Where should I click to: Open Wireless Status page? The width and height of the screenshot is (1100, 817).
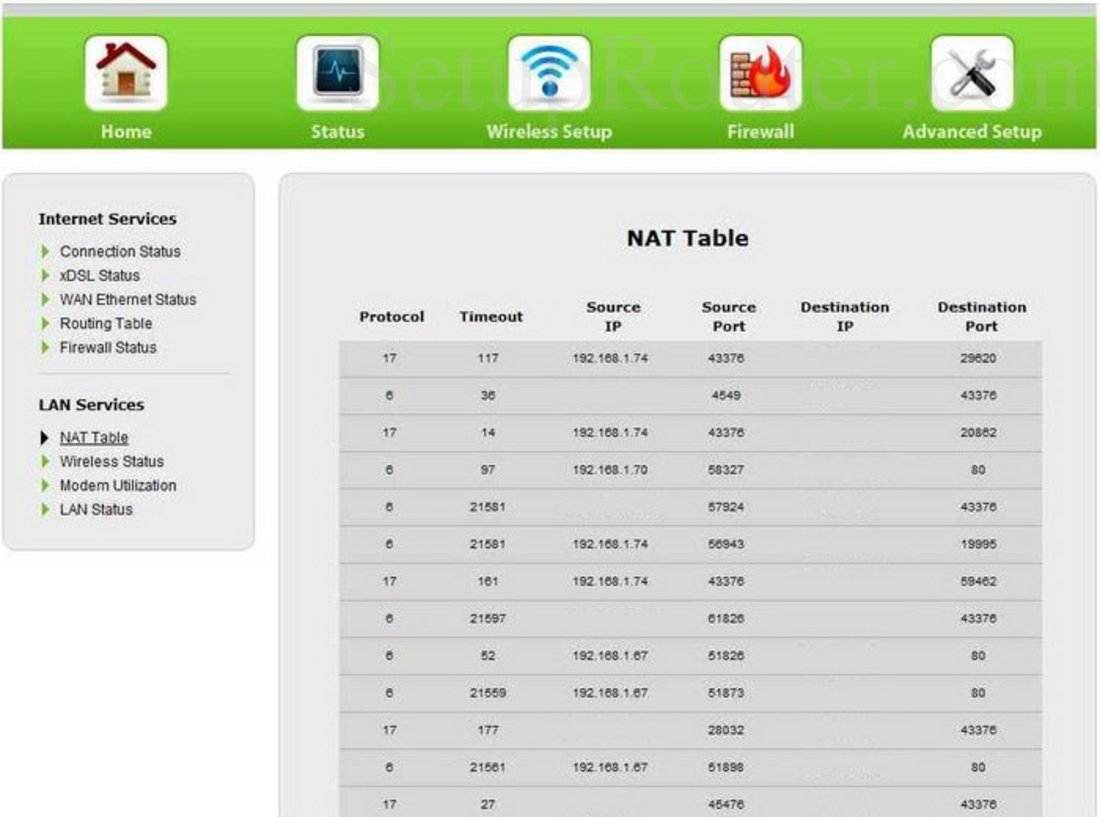(x=112, y=461)
